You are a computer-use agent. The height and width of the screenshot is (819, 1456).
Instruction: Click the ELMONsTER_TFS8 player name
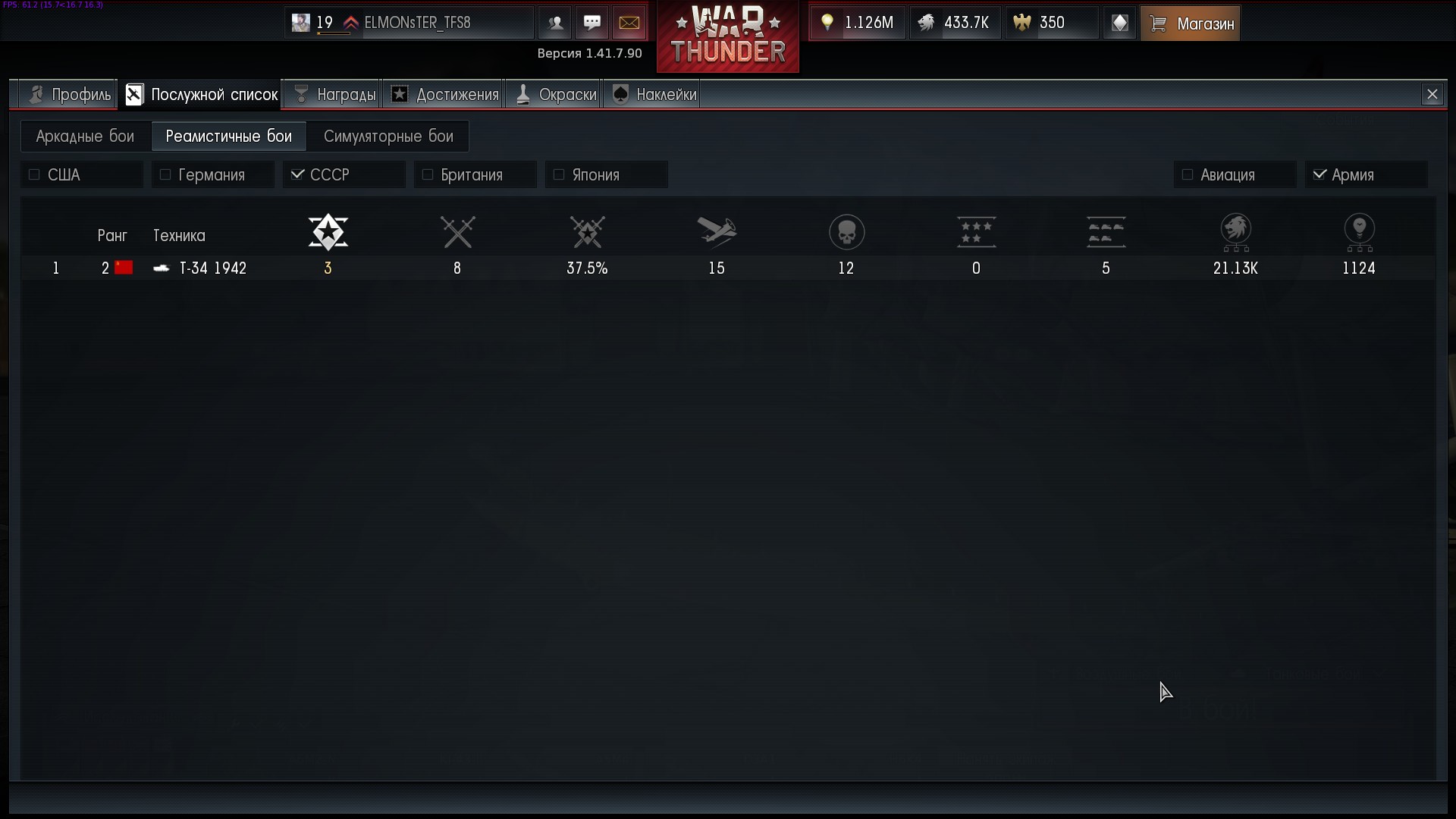click(x=417, y=23)
